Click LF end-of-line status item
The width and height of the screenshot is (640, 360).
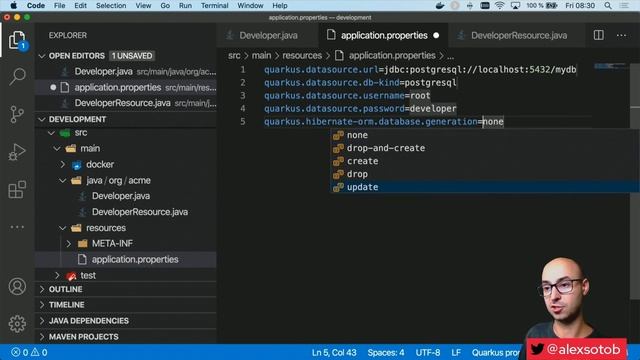click(x=456, y=352)
